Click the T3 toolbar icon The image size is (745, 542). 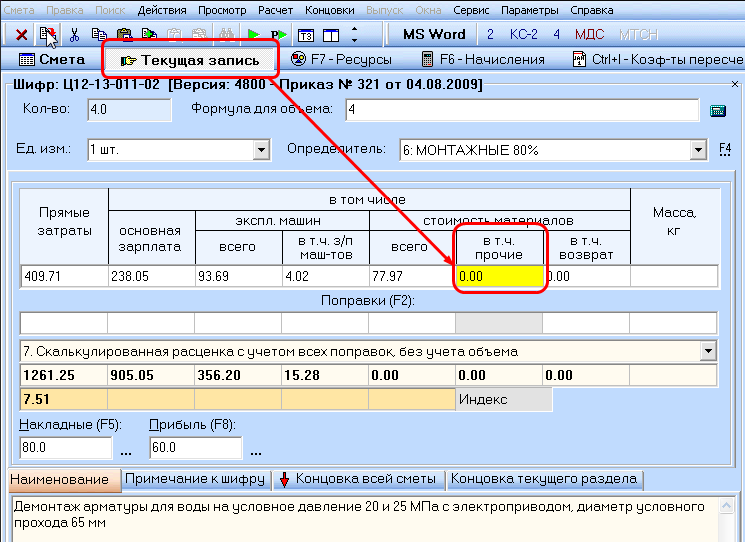click(306, 34)
